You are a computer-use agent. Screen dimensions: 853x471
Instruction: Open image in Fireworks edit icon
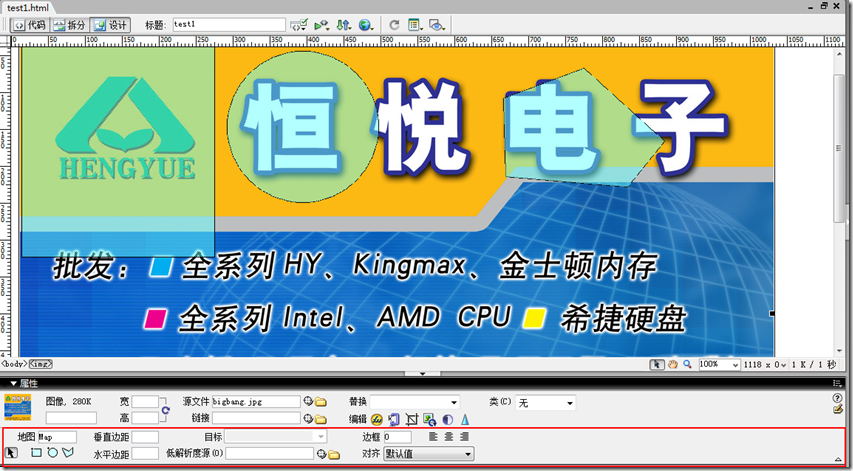click(x=377, y=419)
